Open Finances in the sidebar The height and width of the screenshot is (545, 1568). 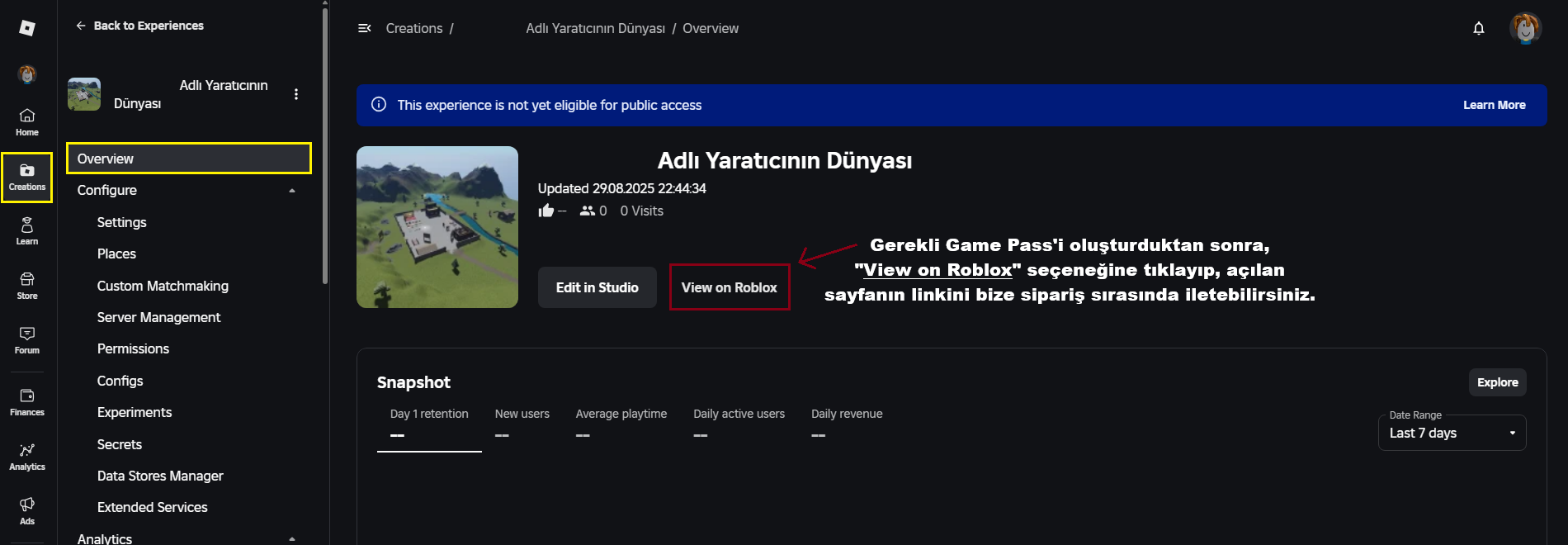pyautogui.click(x=27, y=402)
